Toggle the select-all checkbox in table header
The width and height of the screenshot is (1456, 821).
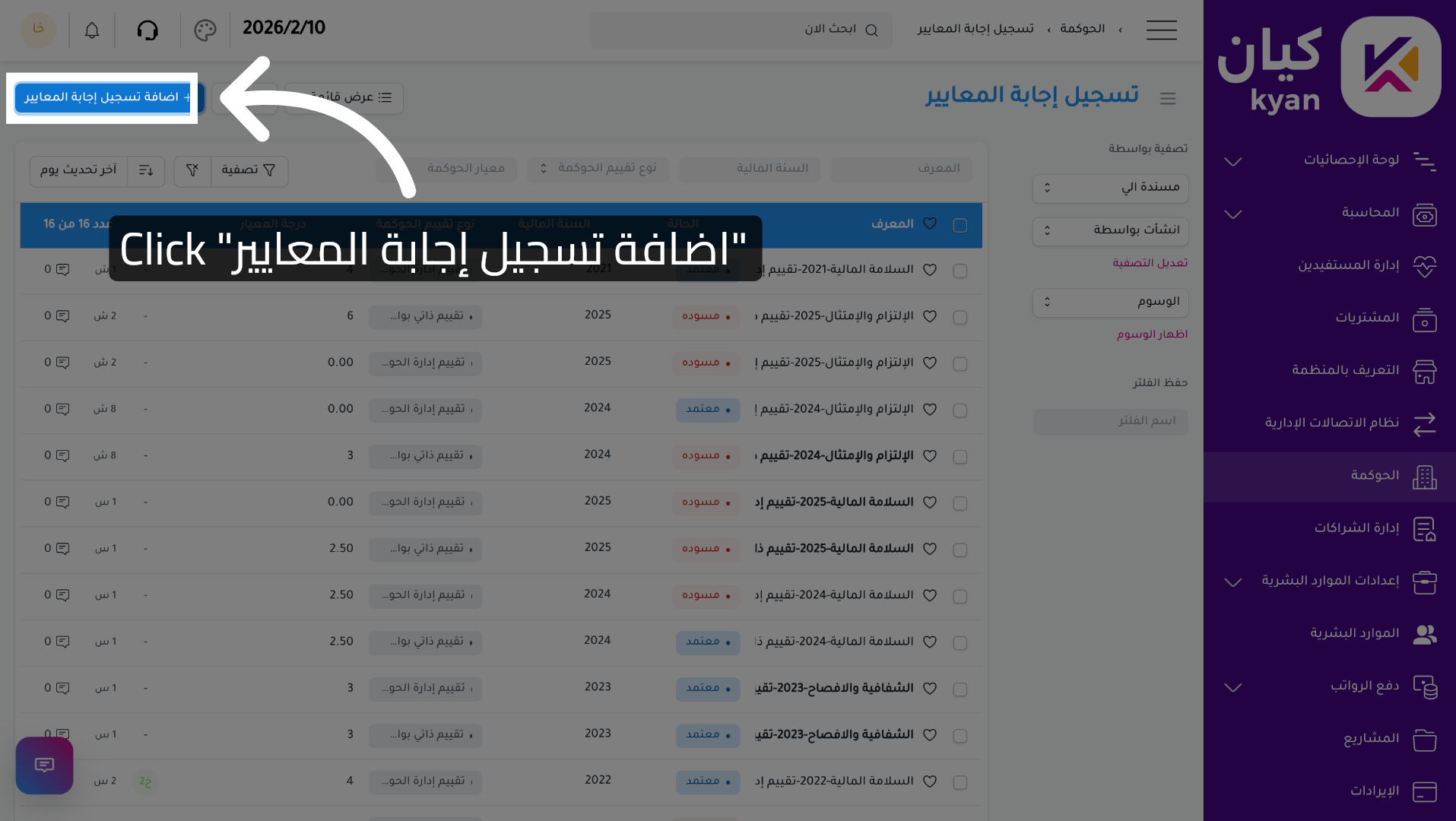(960, 225)
